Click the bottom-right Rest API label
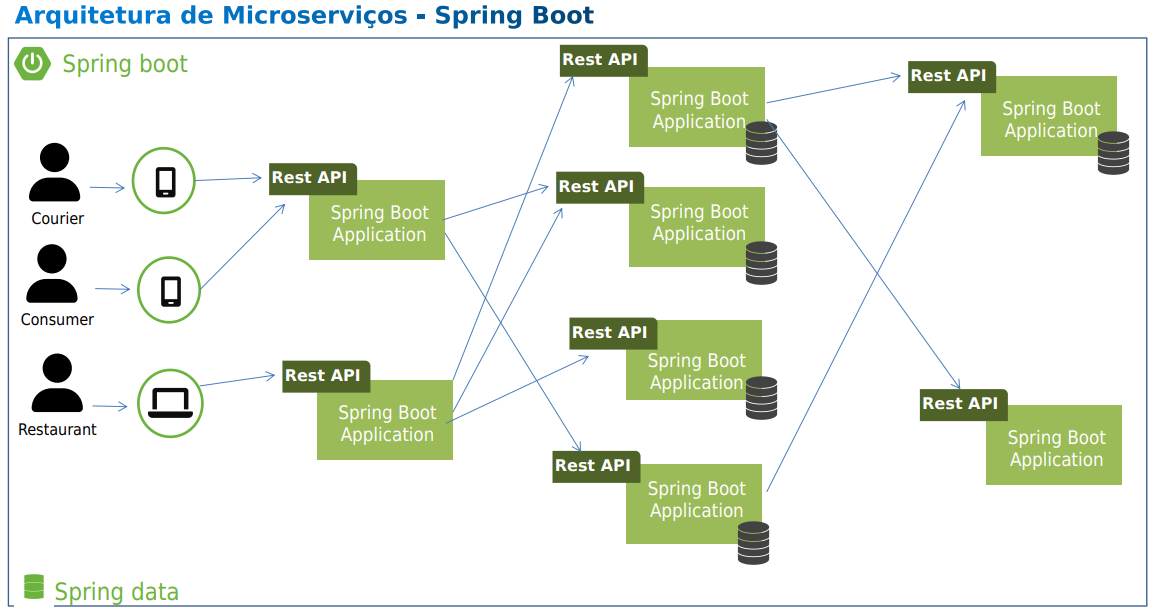Image resolution: width=1156 pixels, height=612 pixels. pyautogui.click(x=964, y=405)
